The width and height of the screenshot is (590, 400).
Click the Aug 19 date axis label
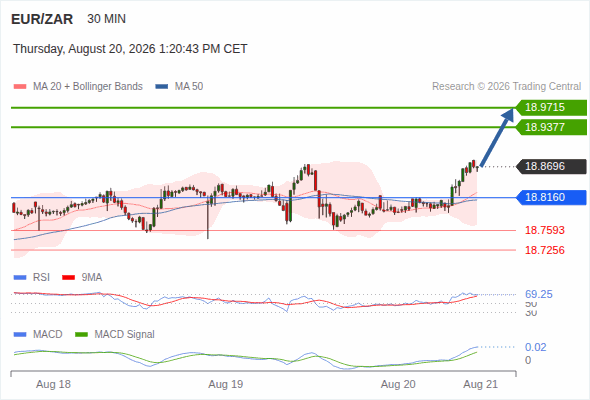tap(225, 384)
